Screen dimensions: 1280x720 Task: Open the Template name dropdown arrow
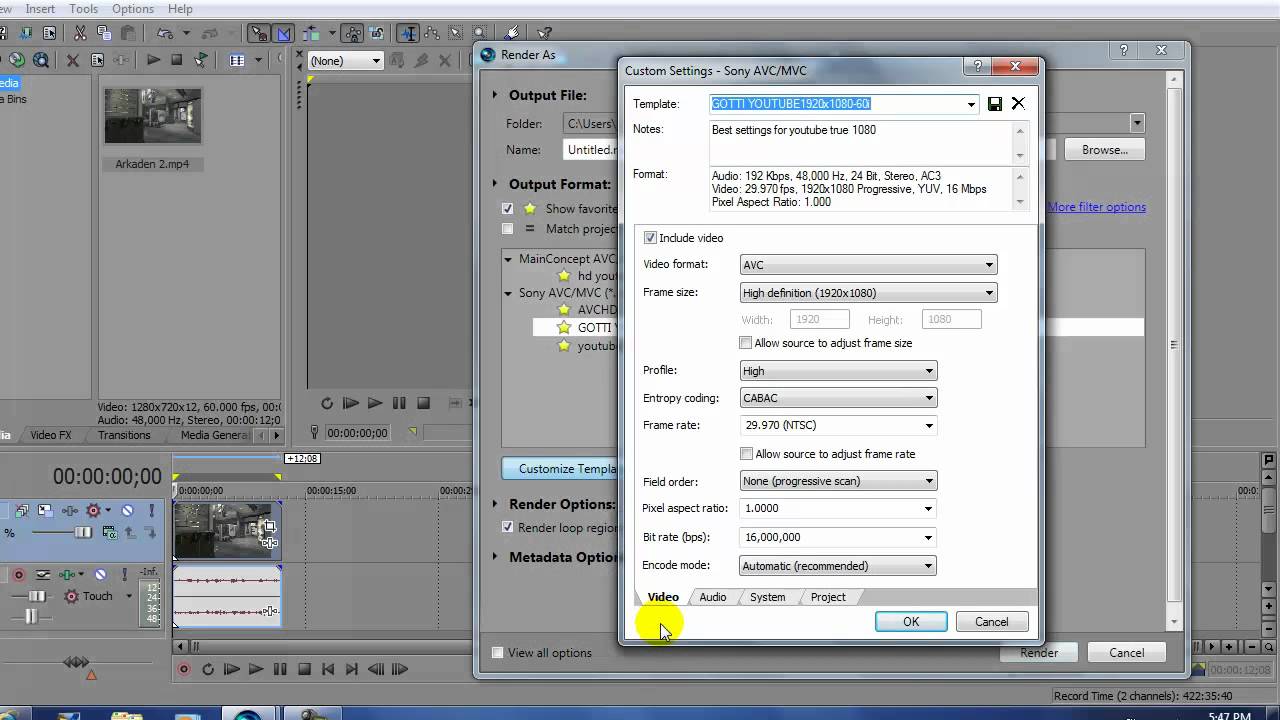pos(971,104)
